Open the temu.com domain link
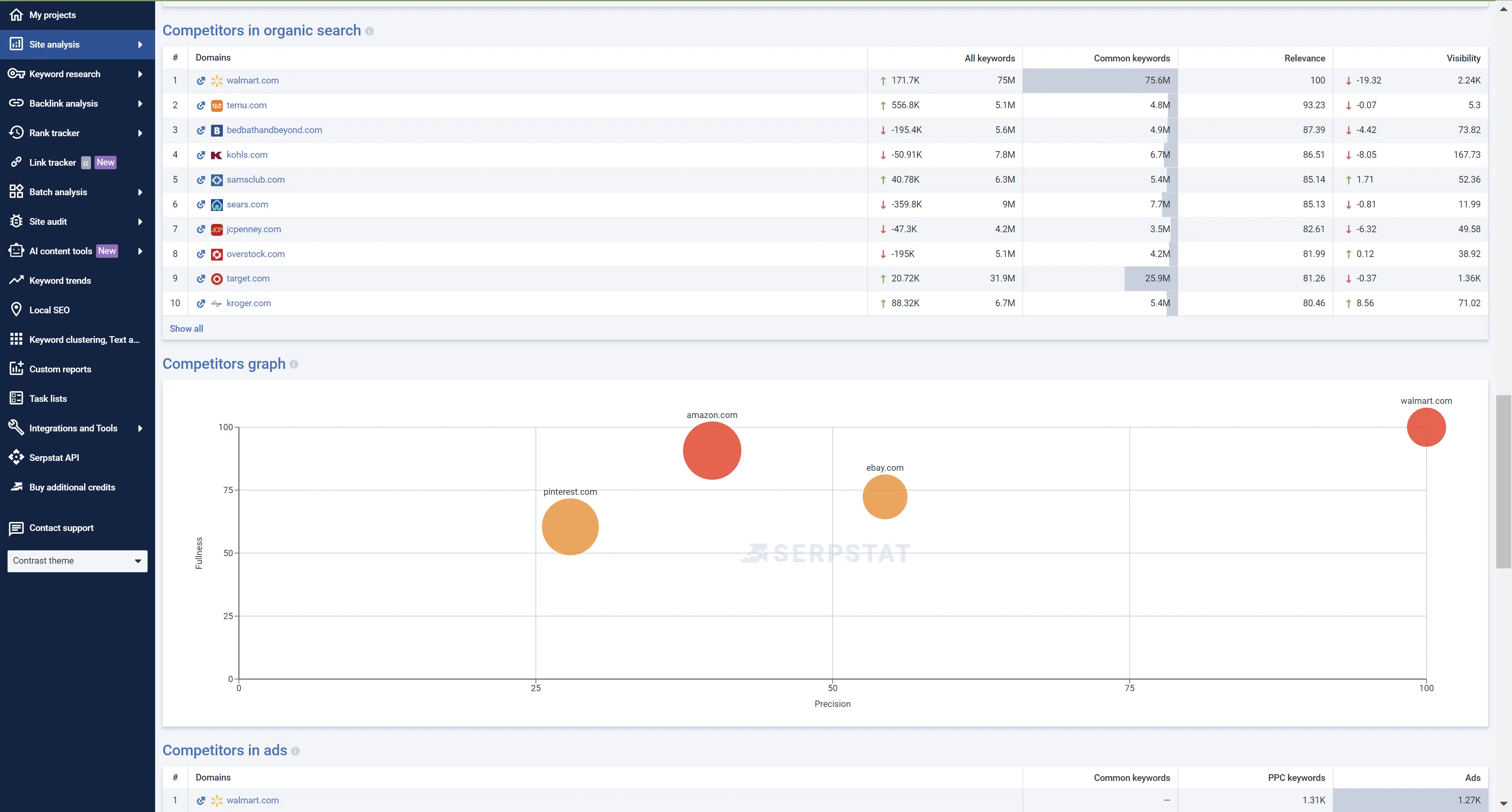This screenshot has width=1512, height=812. [246, 105]
